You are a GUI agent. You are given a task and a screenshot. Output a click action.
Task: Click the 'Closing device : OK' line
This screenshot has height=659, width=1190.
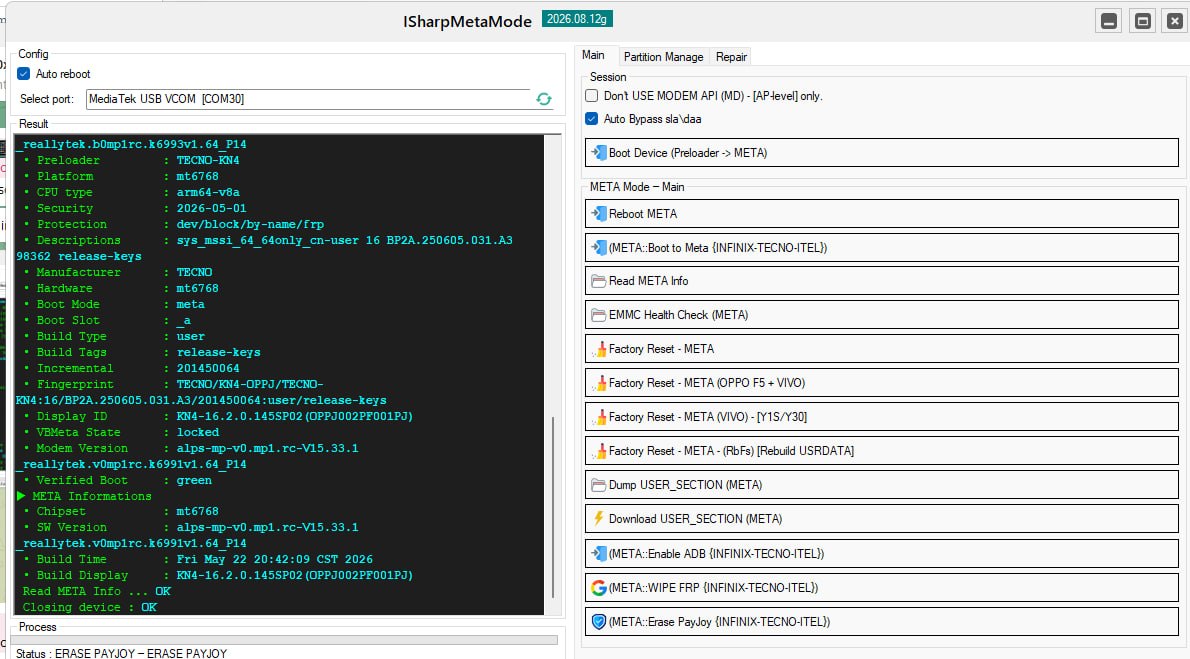point(90,607)
